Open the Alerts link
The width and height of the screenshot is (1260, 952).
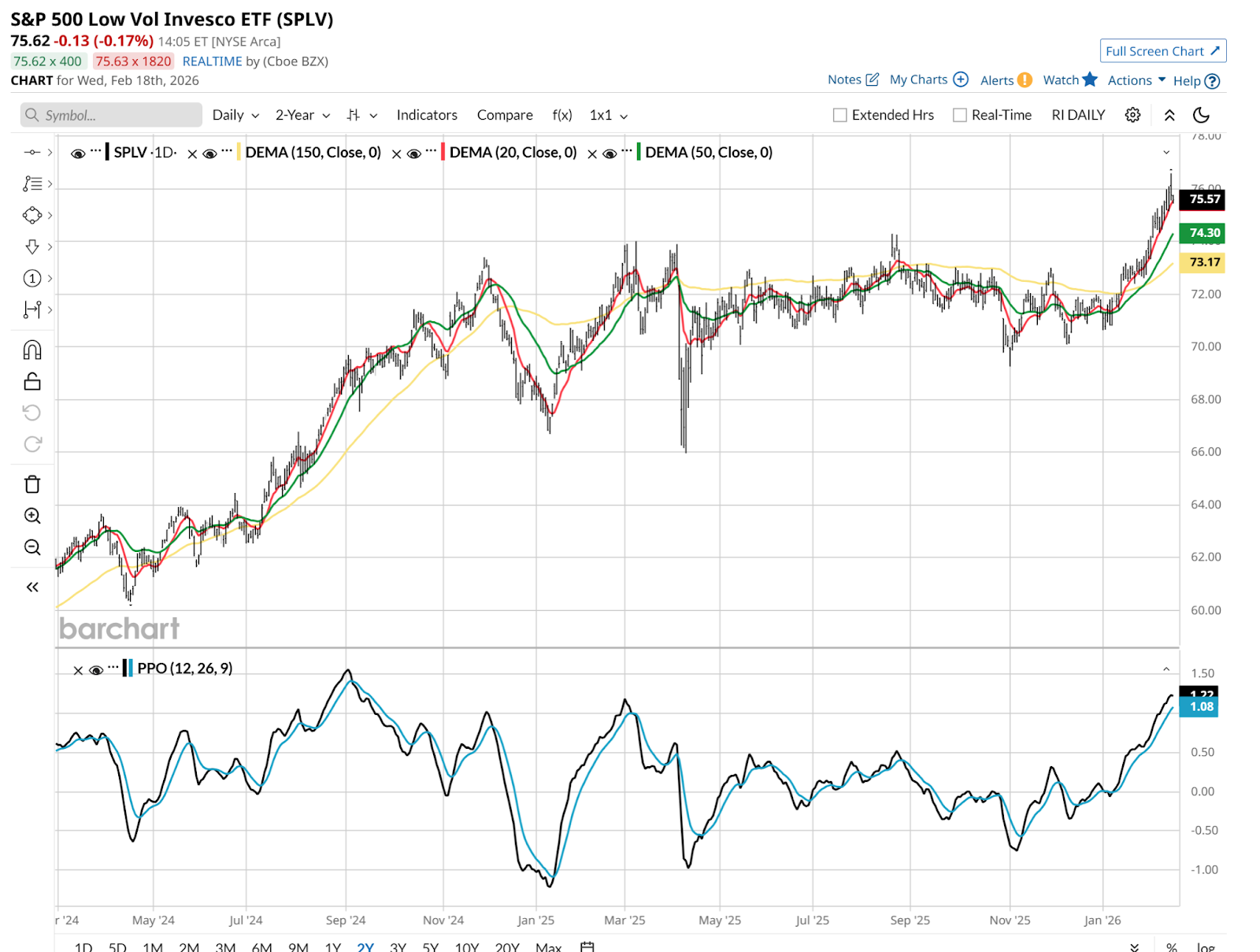tap(1006, 80)
